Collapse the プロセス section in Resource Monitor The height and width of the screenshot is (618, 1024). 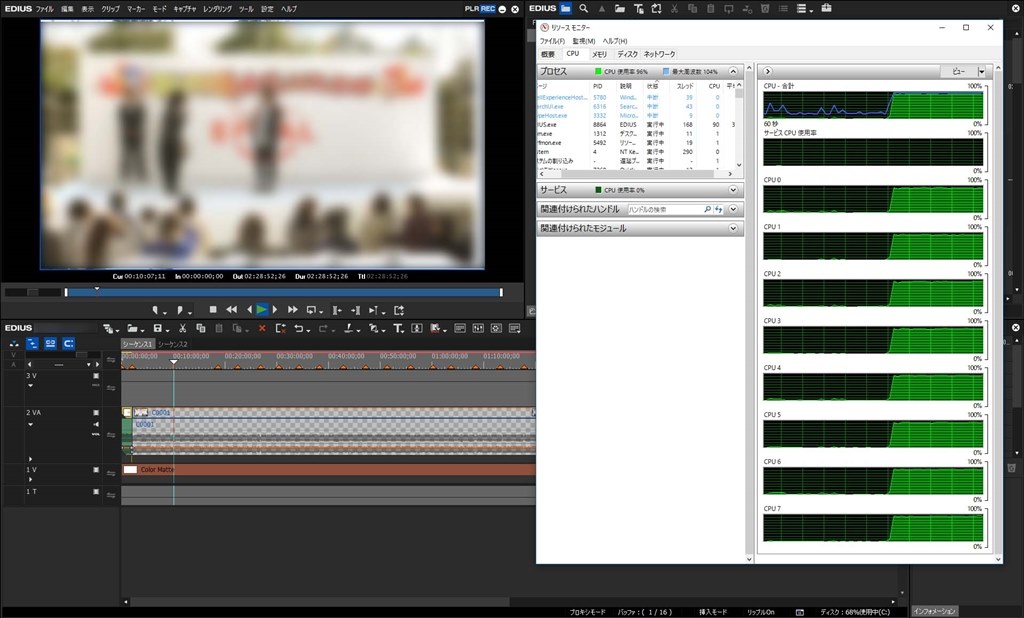coord(733,72)
